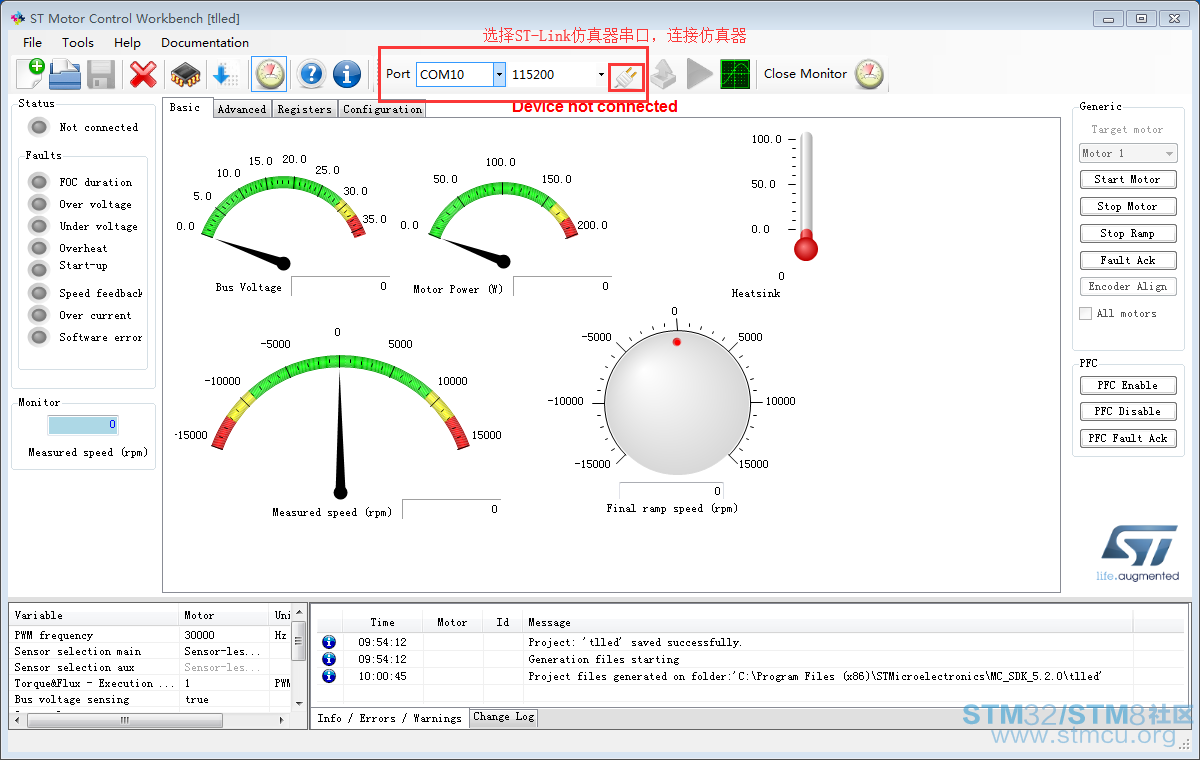
Task: Click the Final ramp speed input field
Action: [671, 491]
